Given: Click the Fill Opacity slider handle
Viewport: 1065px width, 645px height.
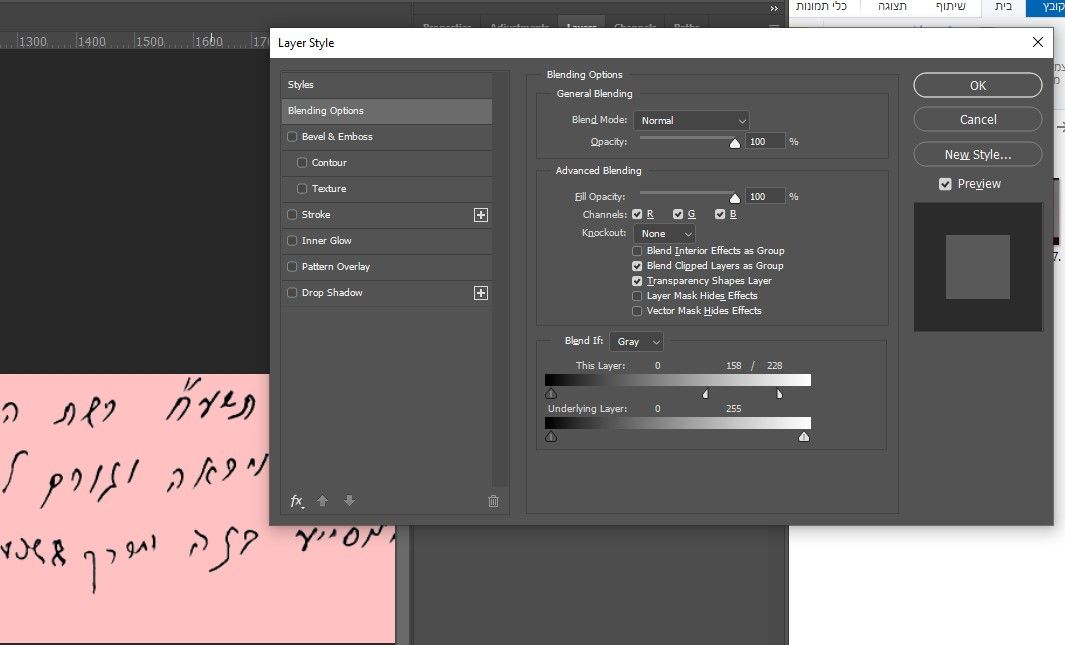Looking at the screenshot, I should [734, 198].
